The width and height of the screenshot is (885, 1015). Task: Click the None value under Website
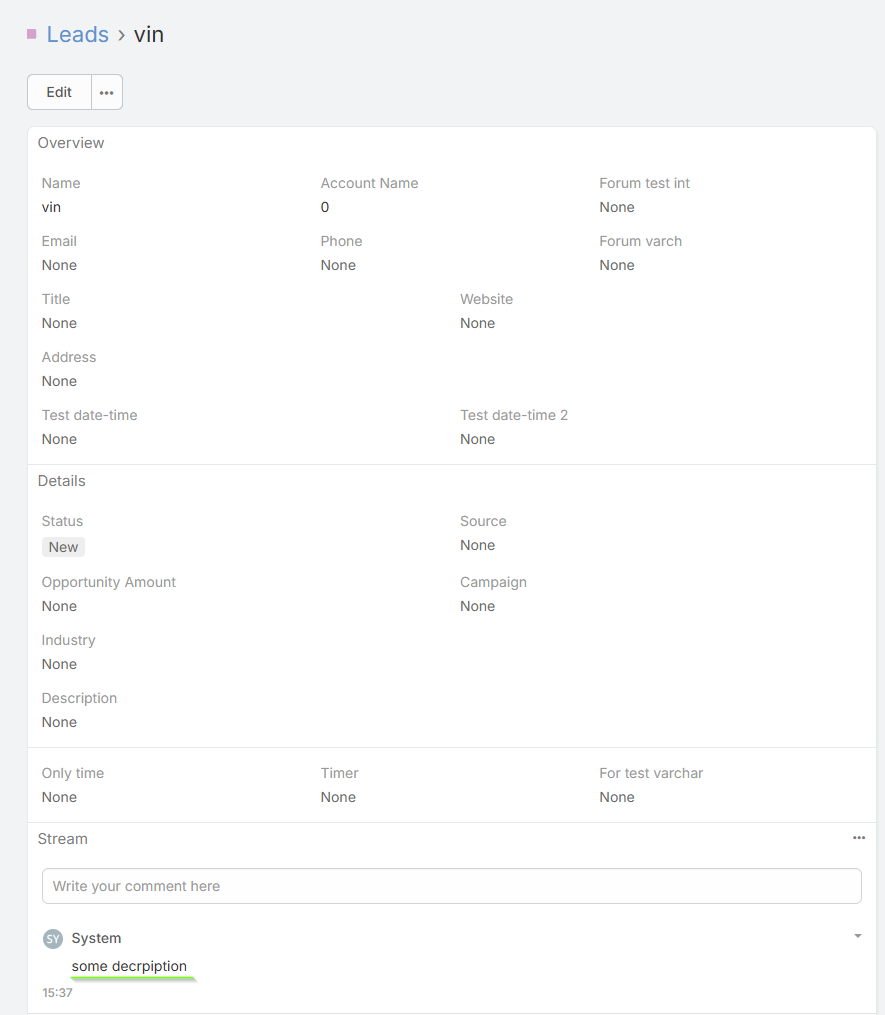pyautogui.click(x=477, y=323)
